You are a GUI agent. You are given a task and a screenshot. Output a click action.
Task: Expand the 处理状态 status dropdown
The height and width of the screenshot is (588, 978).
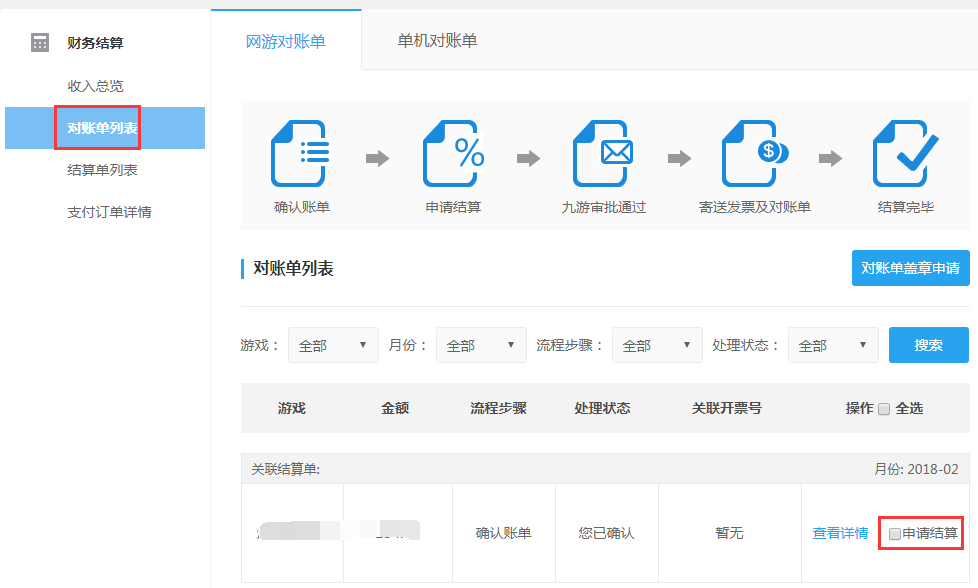click(x=833, y=345)
